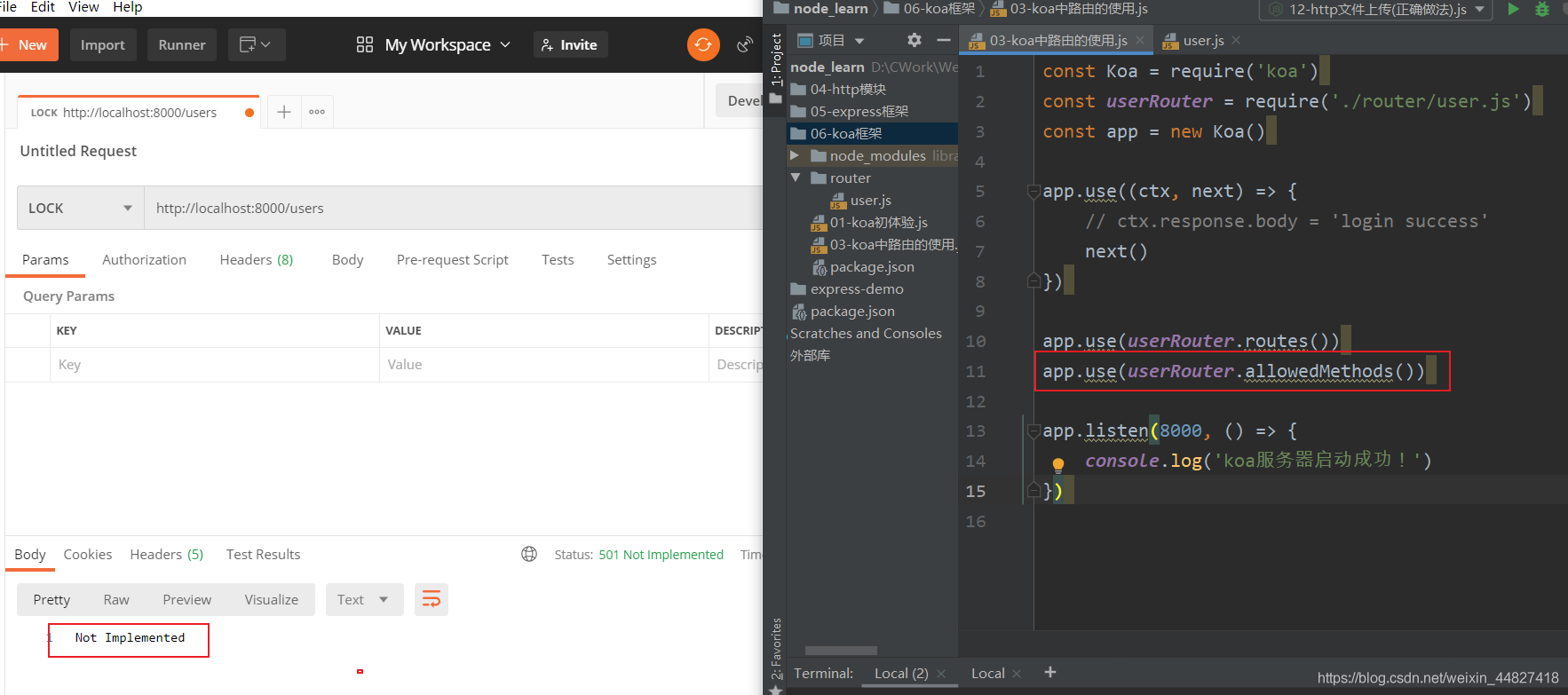The image size is (1568, 695).
Task: Switch to the Params tab
Action: [45, 259]
